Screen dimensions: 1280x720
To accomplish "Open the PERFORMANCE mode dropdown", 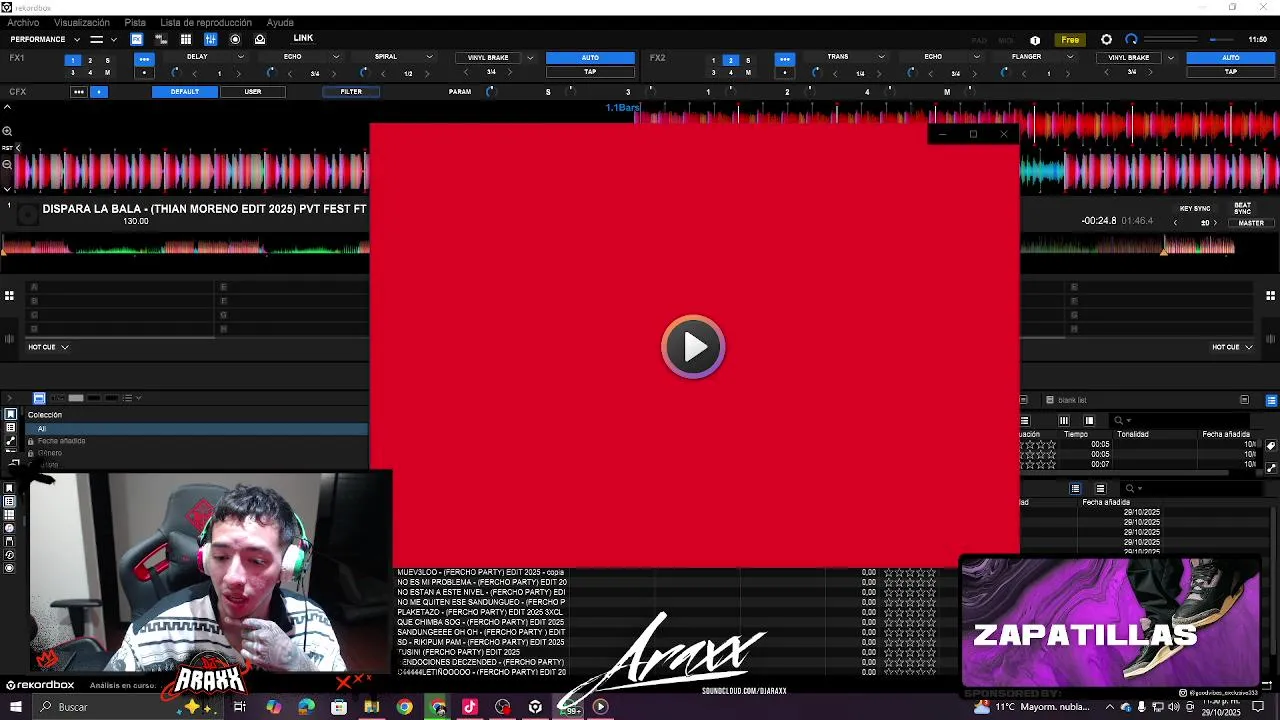I will coord(45,39).
